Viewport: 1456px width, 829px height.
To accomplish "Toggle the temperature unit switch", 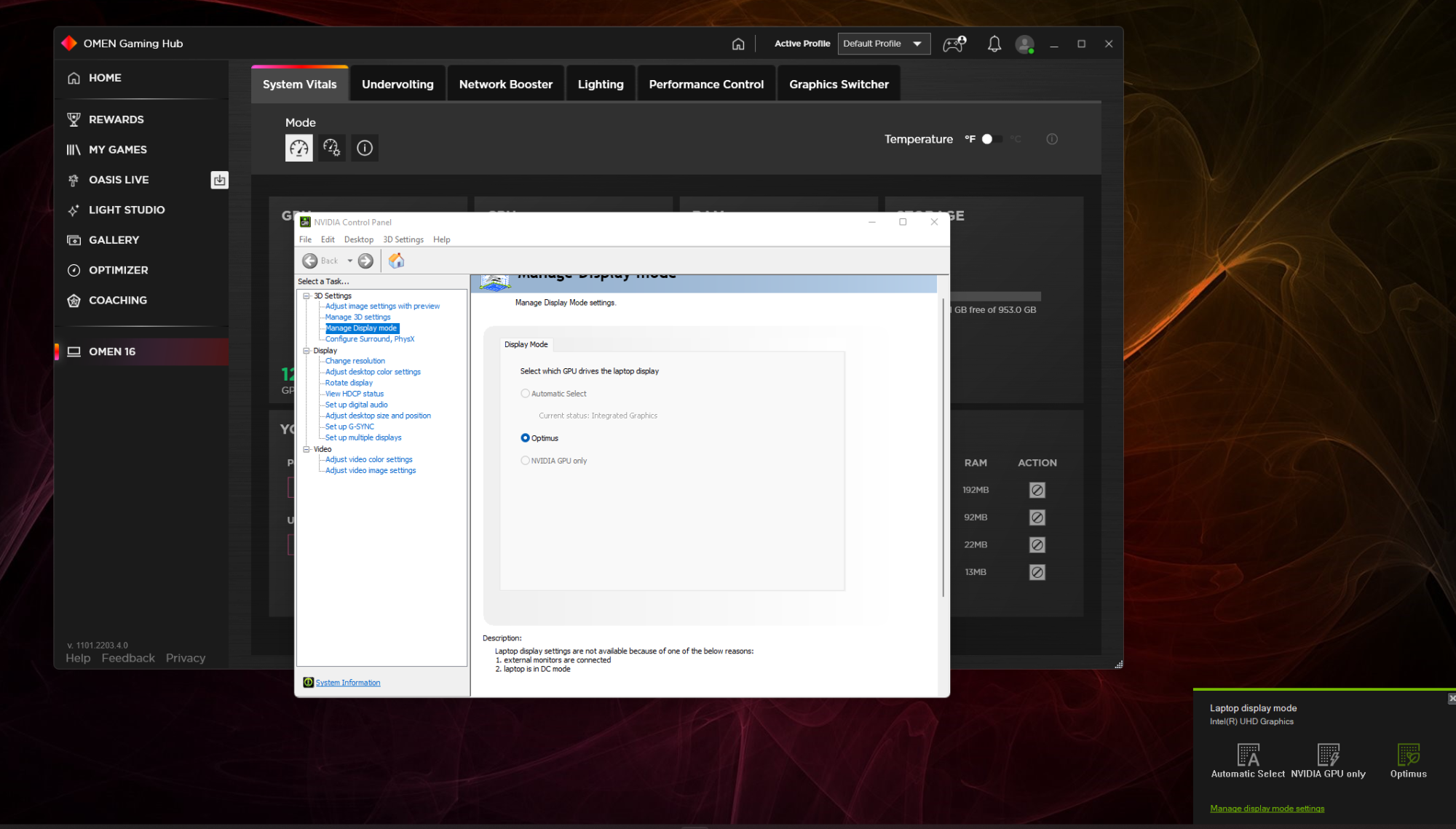I will [992, 139].
